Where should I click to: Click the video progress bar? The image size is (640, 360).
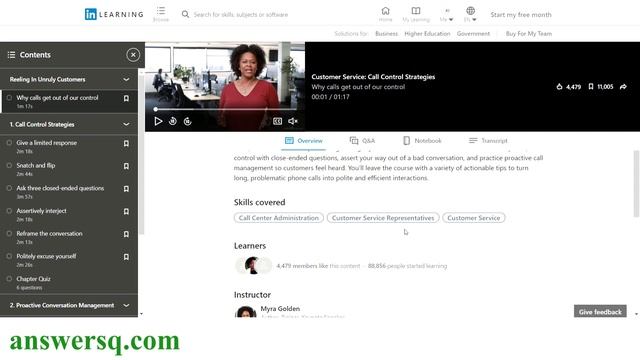tap(226, 109)
